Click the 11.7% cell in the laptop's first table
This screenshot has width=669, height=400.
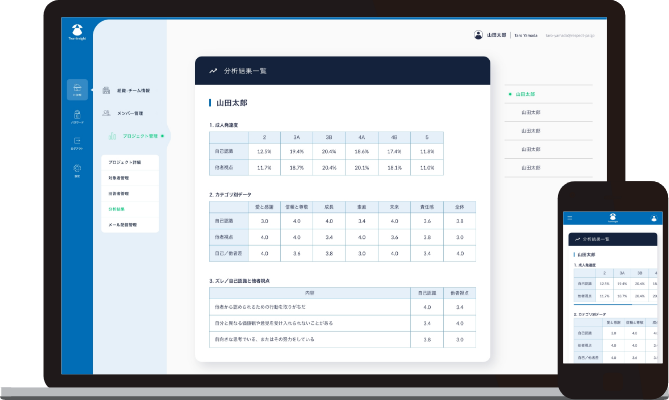(264, 168)
